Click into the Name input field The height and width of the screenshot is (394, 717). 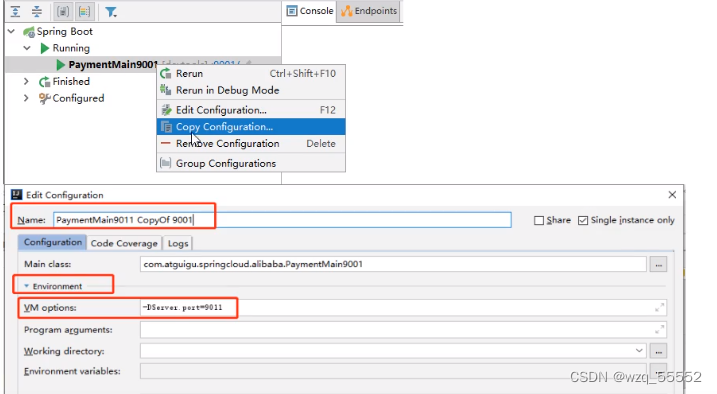tap(282, 220)
